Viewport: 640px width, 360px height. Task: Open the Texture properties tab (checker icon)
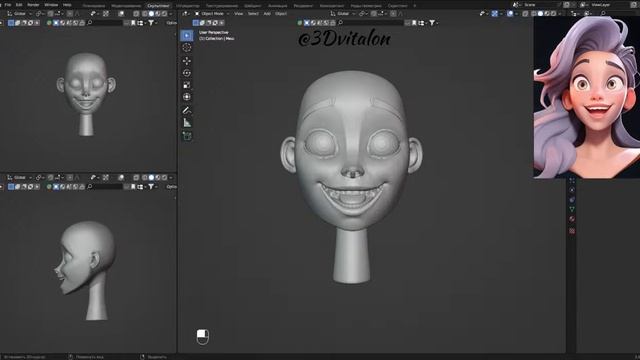[x=572, y=231]
